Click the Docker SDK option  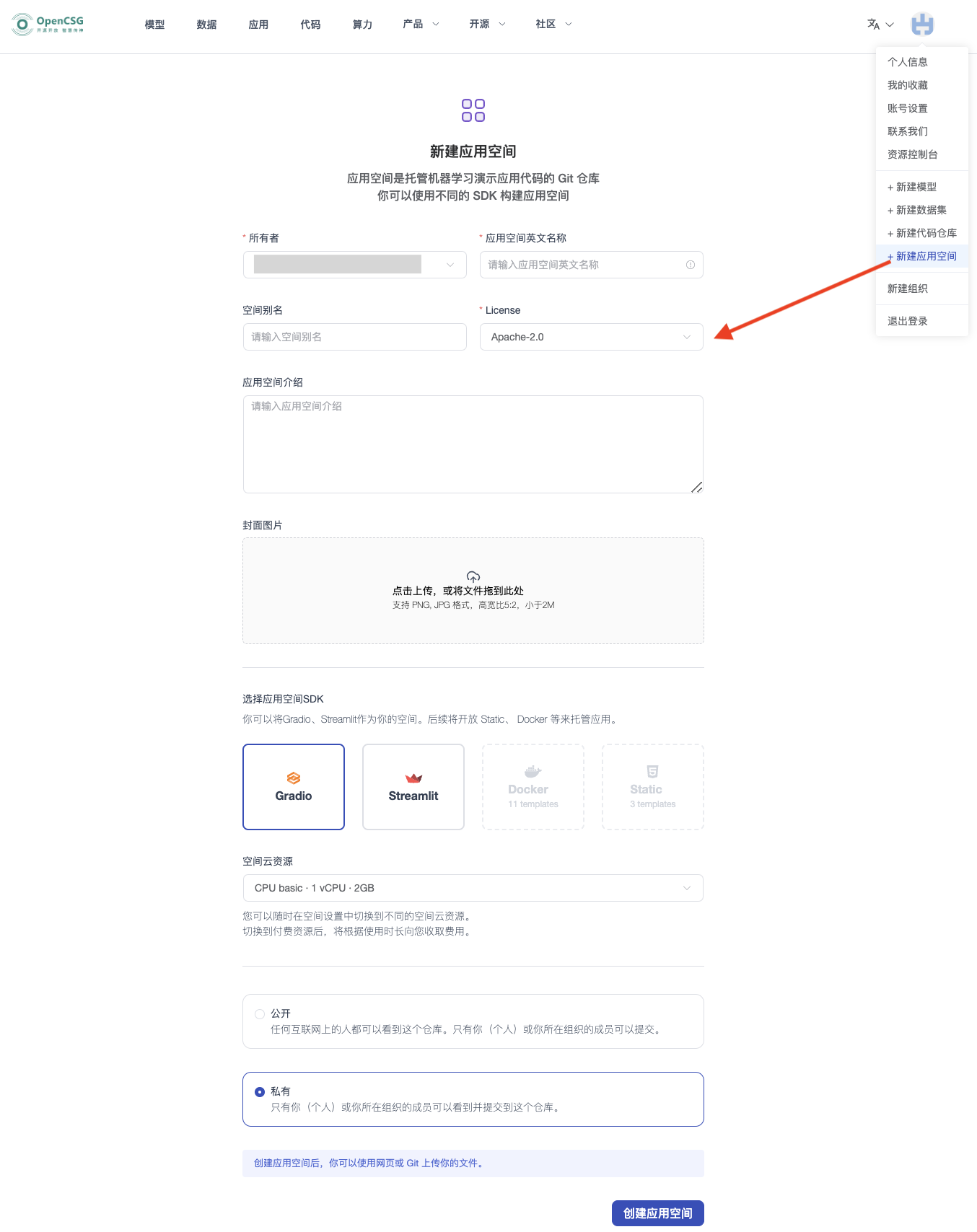(x=533, y=787)
